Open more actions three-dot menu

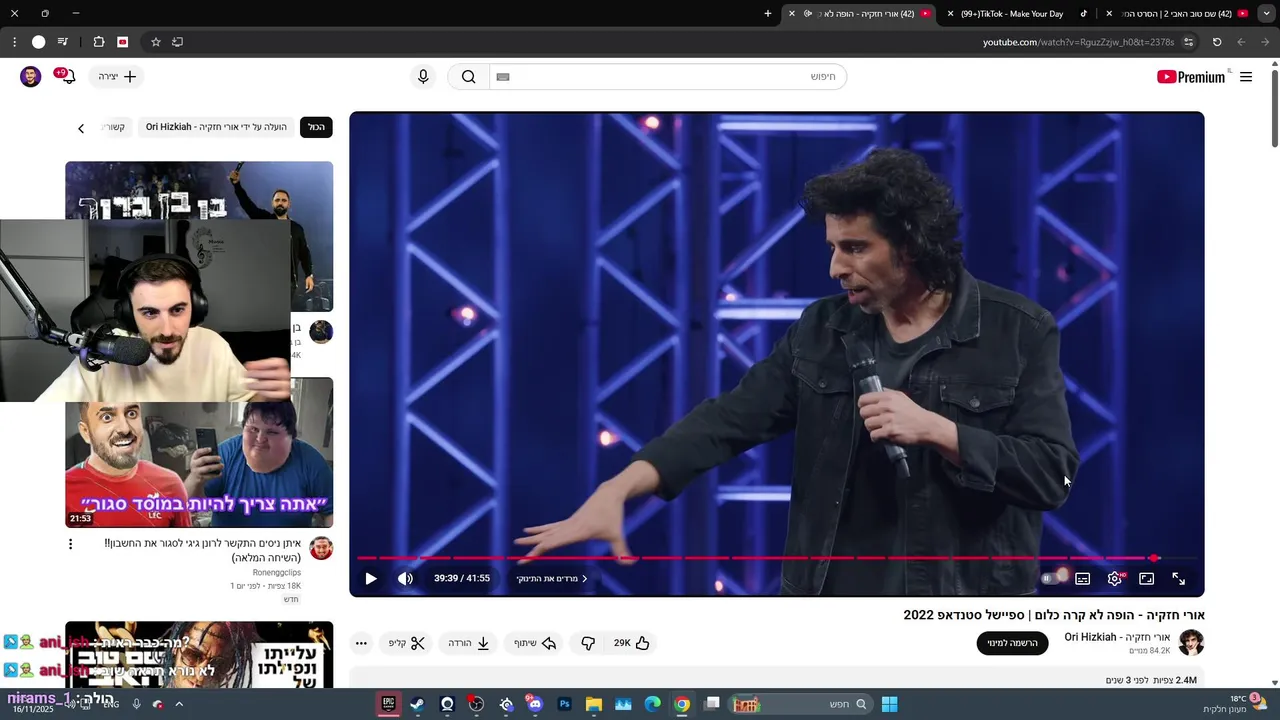click(361, 643)
